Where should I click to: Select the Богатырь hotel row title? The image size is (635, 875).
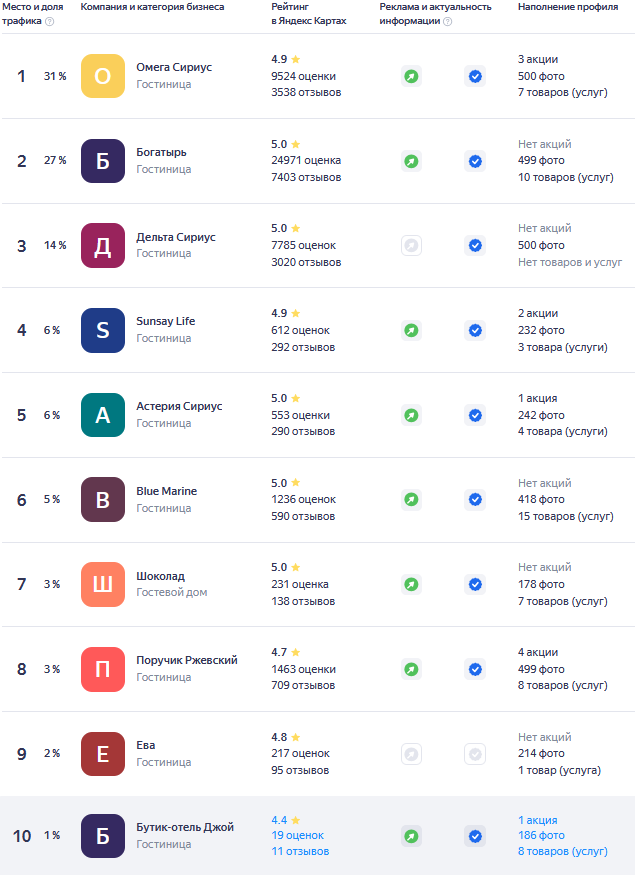[x=161, y=152]
